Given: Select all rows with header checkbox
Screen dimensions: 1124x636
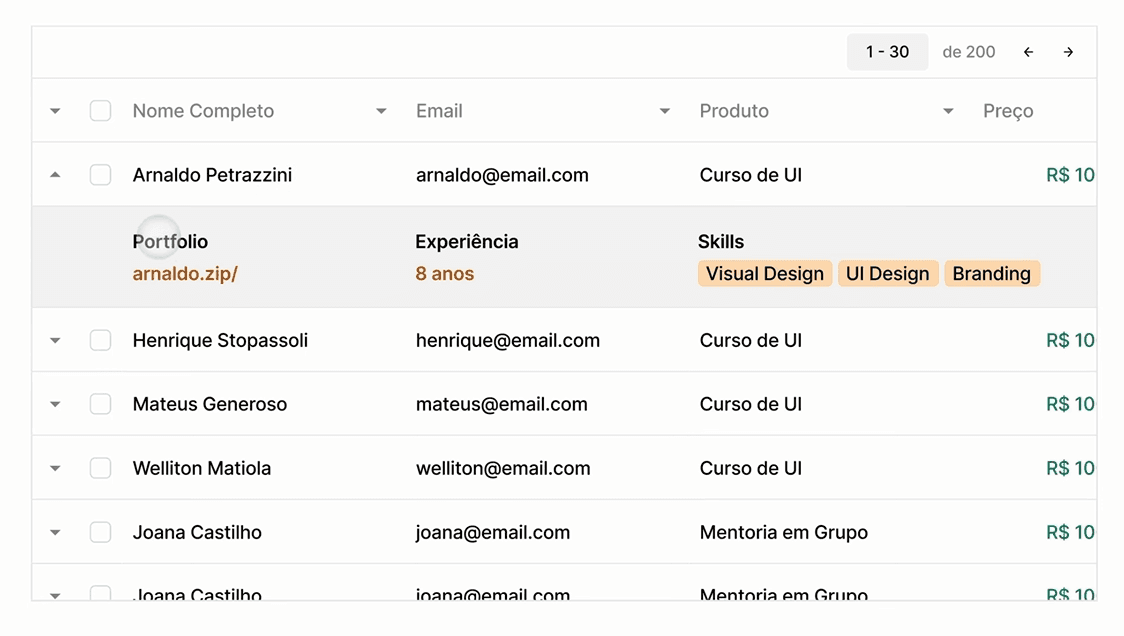Looking at the screenshot, I should pos(100,111).
